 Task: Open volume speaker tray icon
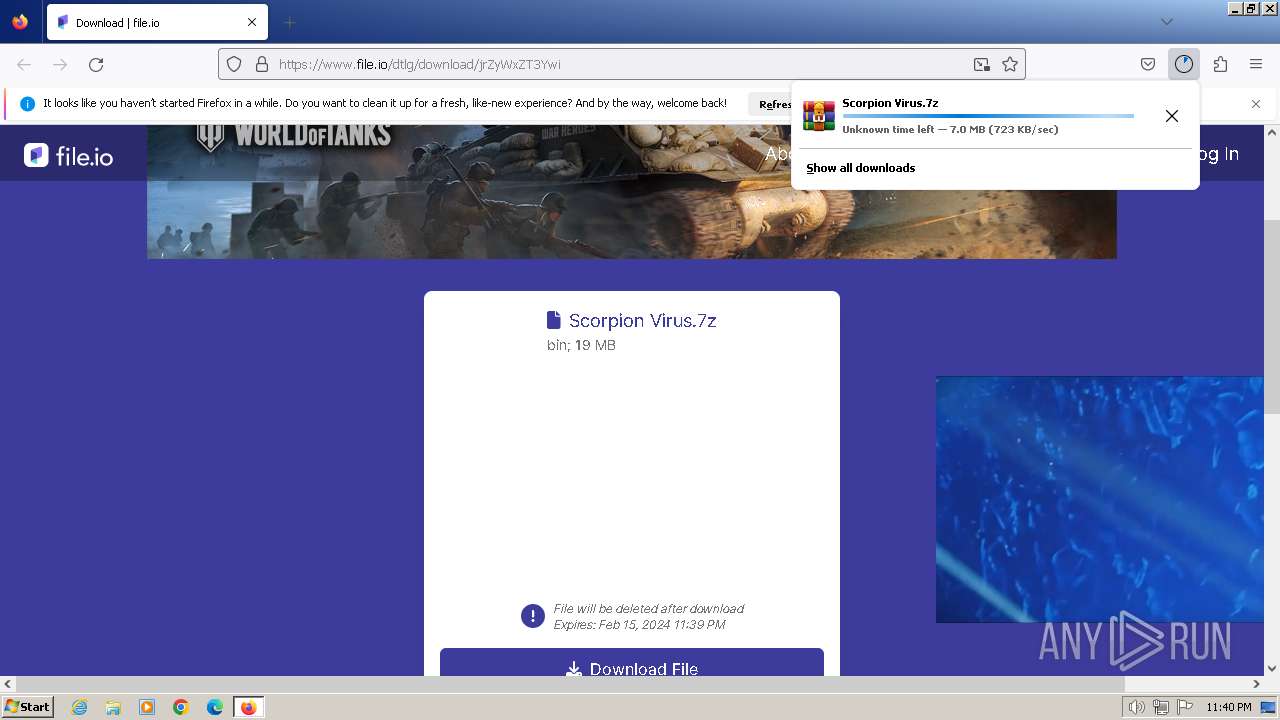[1137, 707]
